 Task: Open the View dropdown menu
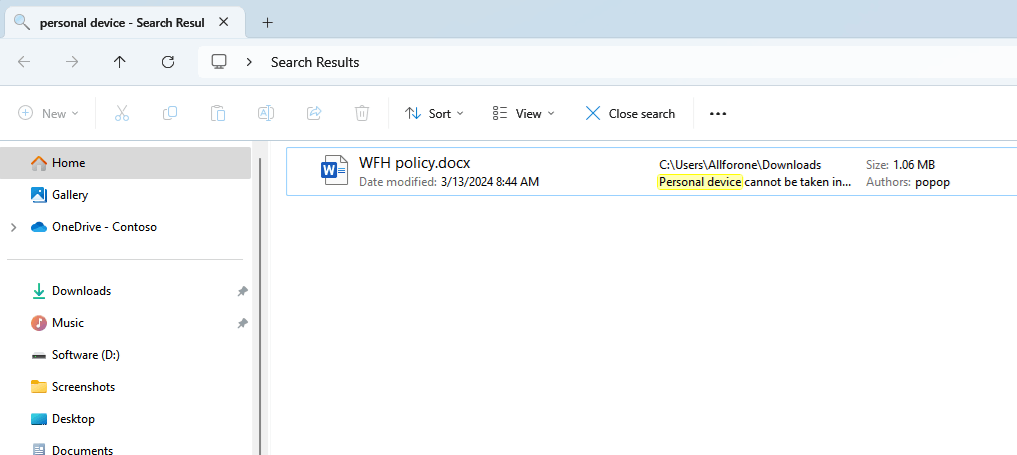(x=523, y=113)
